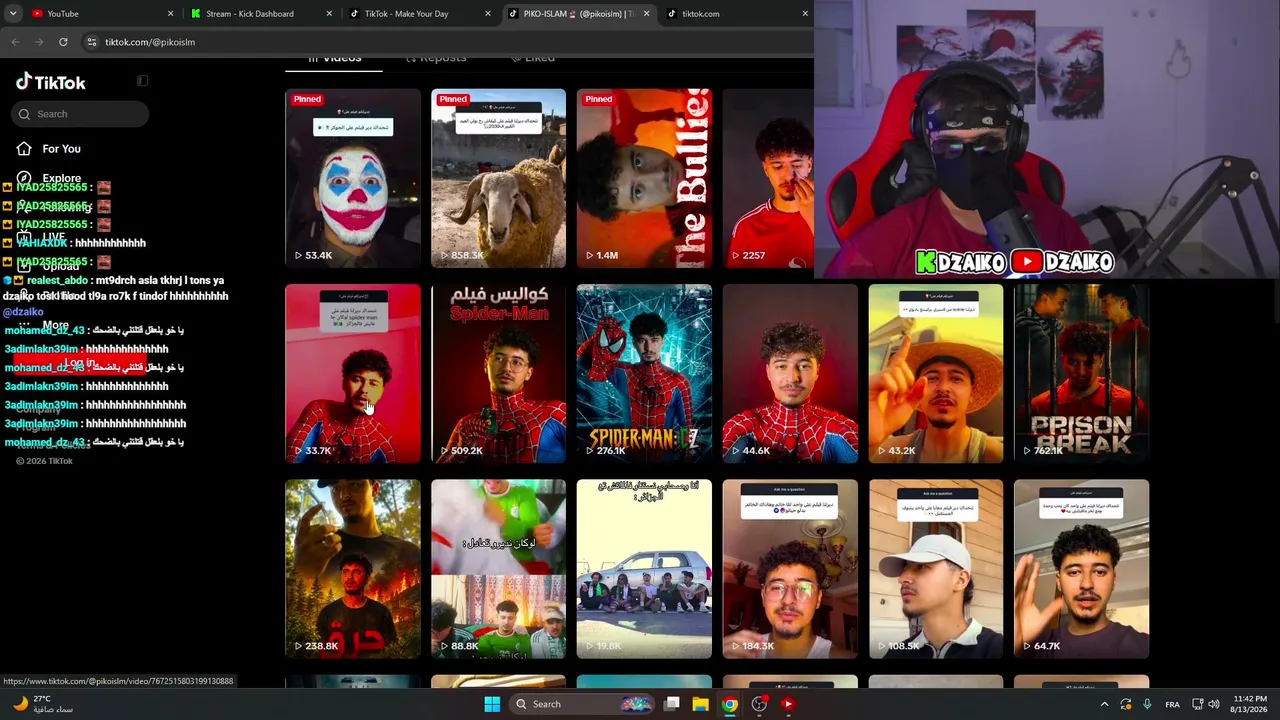Viewport: 1280px width, 720px height.
Task: Click the browser forward arrow
Action: coord(39,42)
